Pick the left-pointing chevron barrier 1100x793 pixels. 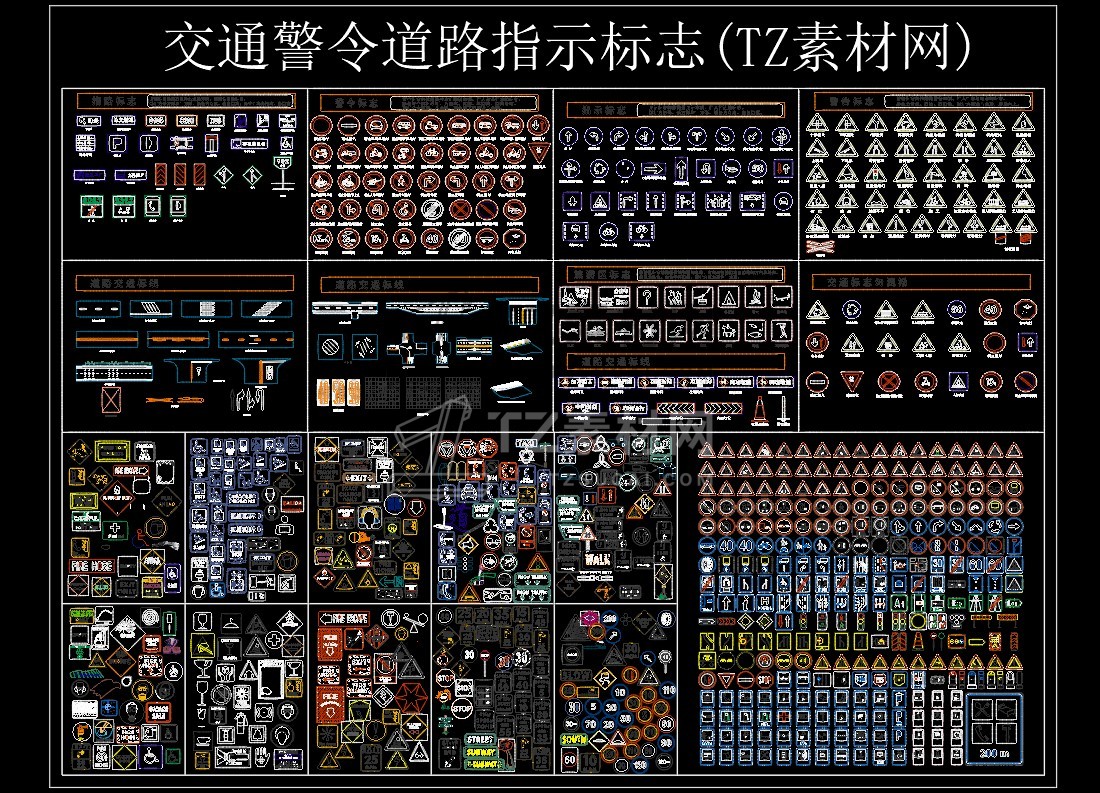(x=675, y=408)
